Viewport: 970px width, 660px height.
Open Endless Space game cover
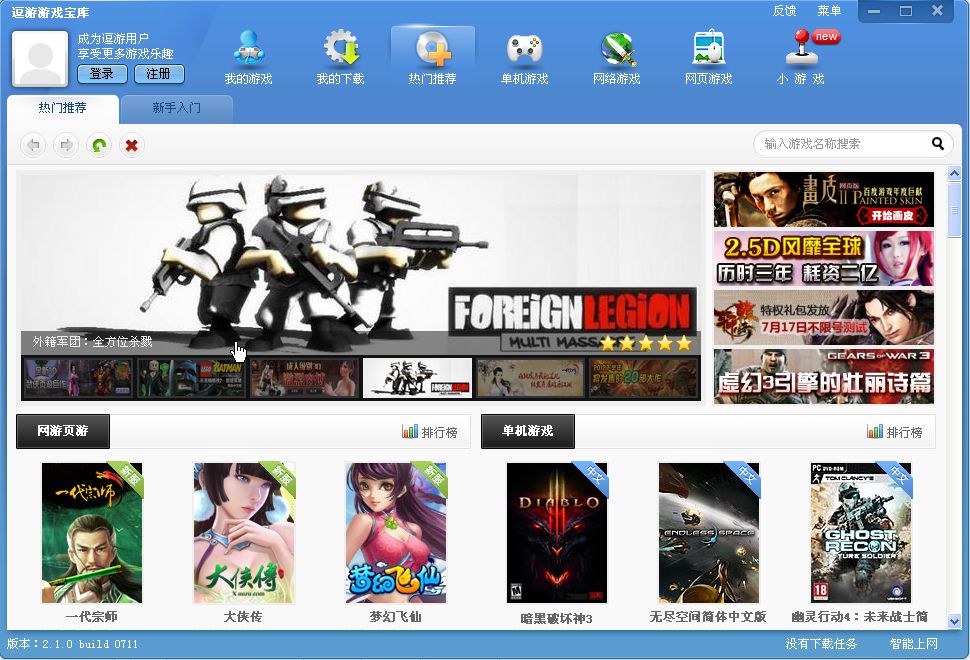coord(709,533)
